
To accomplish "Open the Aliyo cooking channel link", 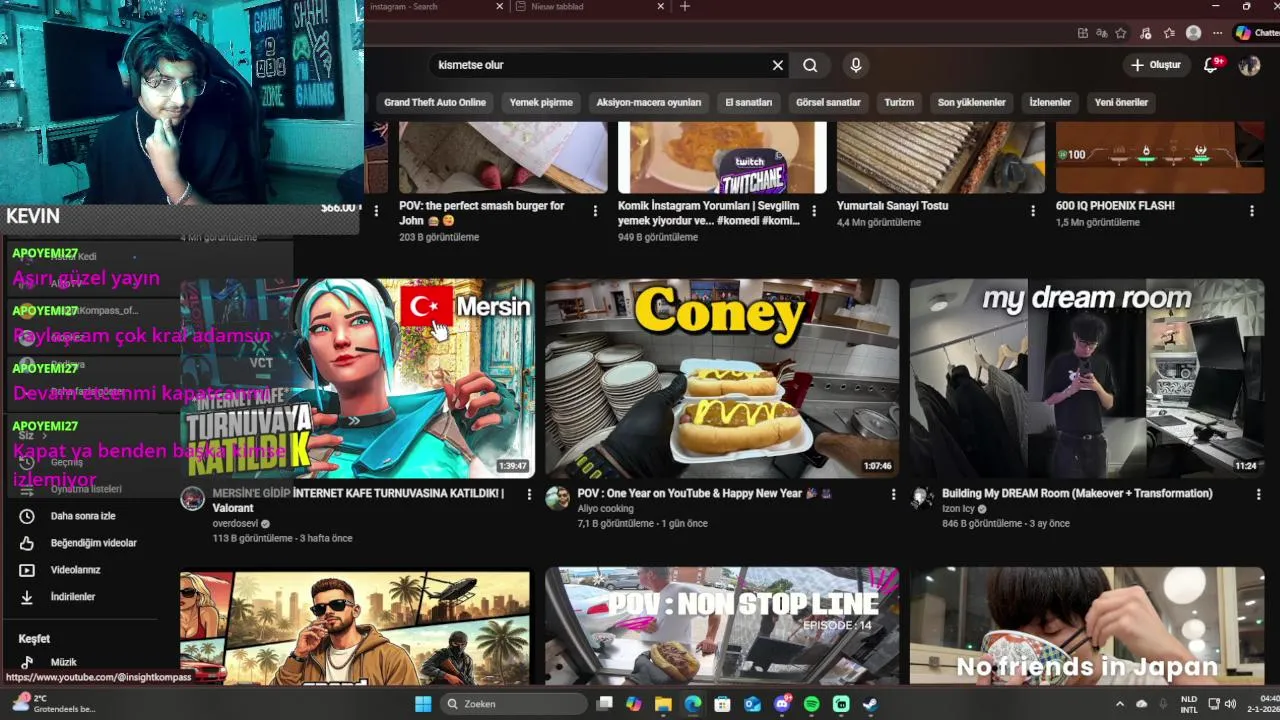I will pyautogui.click(x=605, y=508).
